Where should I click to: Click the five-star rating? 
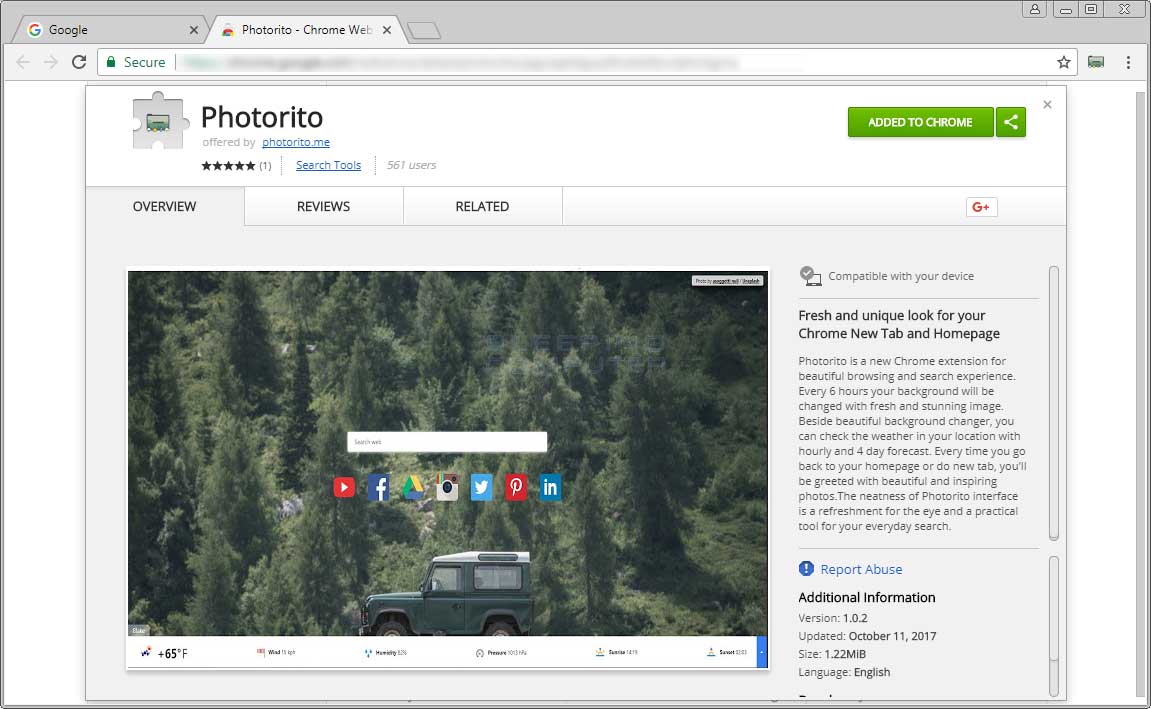tap(228, 166)
